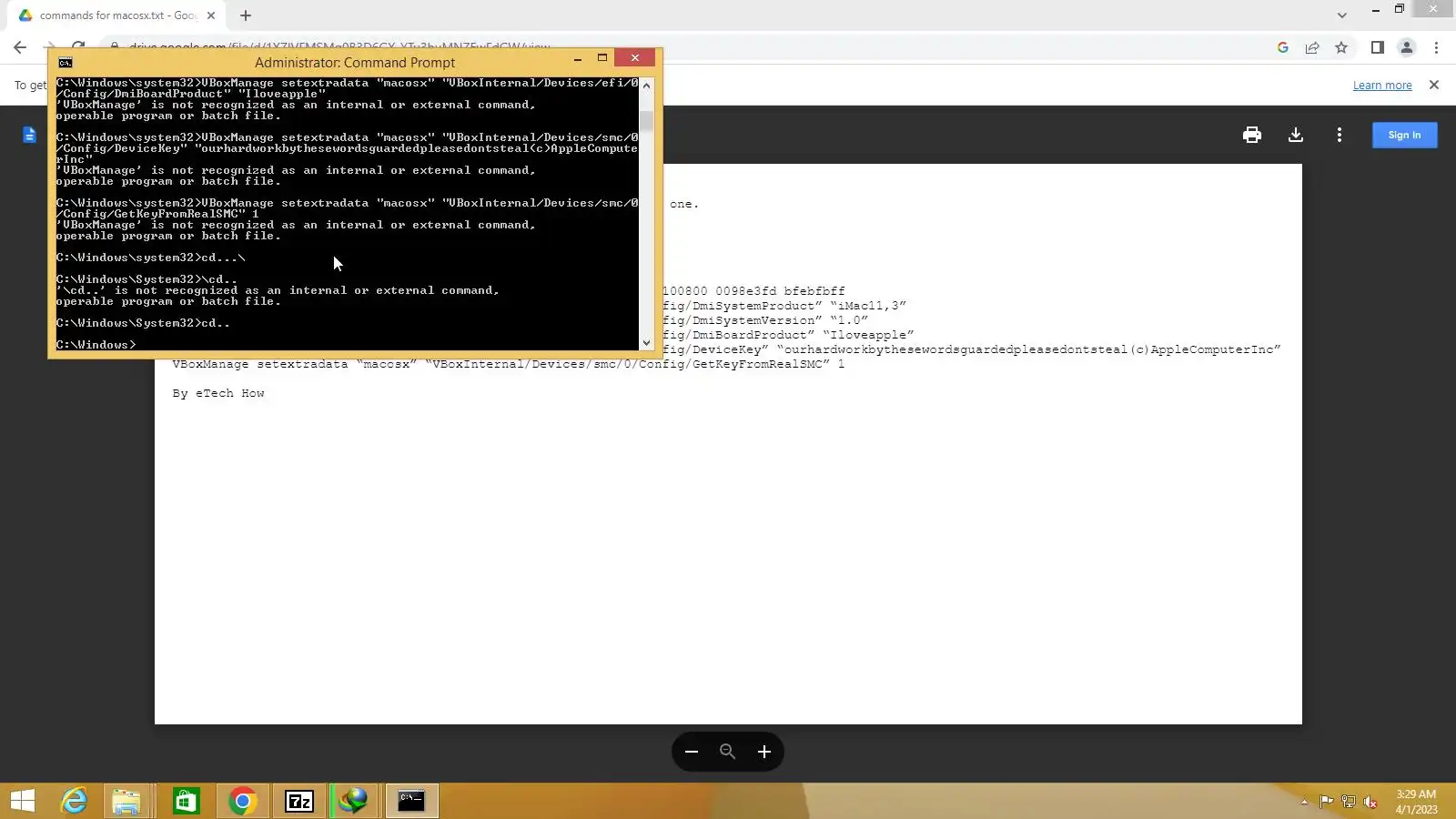Open the Chrome profile avatar menu

tap(1407, 47)
